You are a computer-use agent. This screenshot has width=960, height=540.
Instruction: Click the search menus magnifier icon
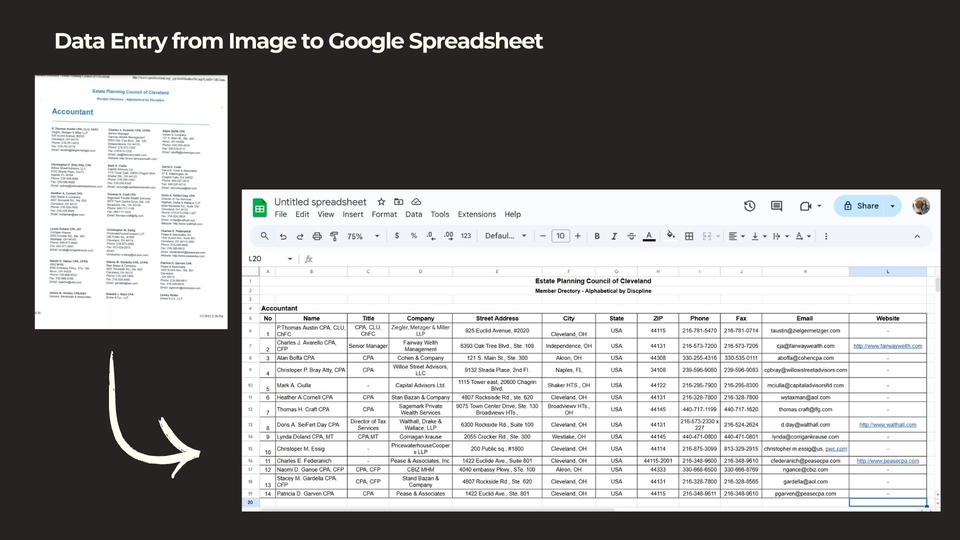264,236
